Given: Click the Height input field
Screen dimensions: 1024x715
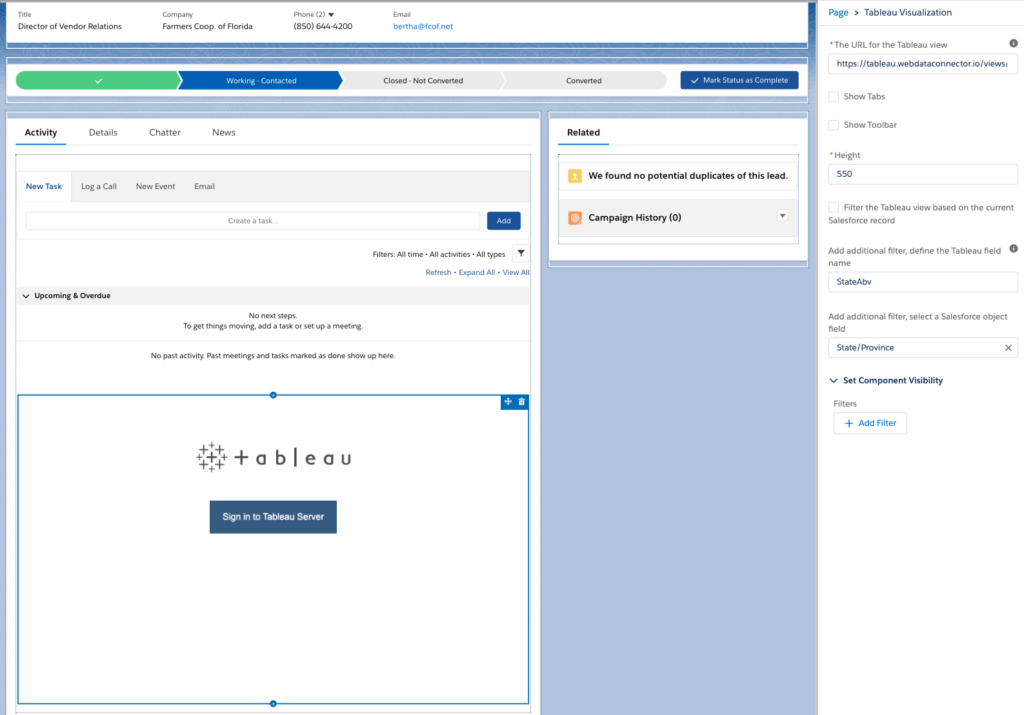Looking at the screenshot, I should coord(923,174).
